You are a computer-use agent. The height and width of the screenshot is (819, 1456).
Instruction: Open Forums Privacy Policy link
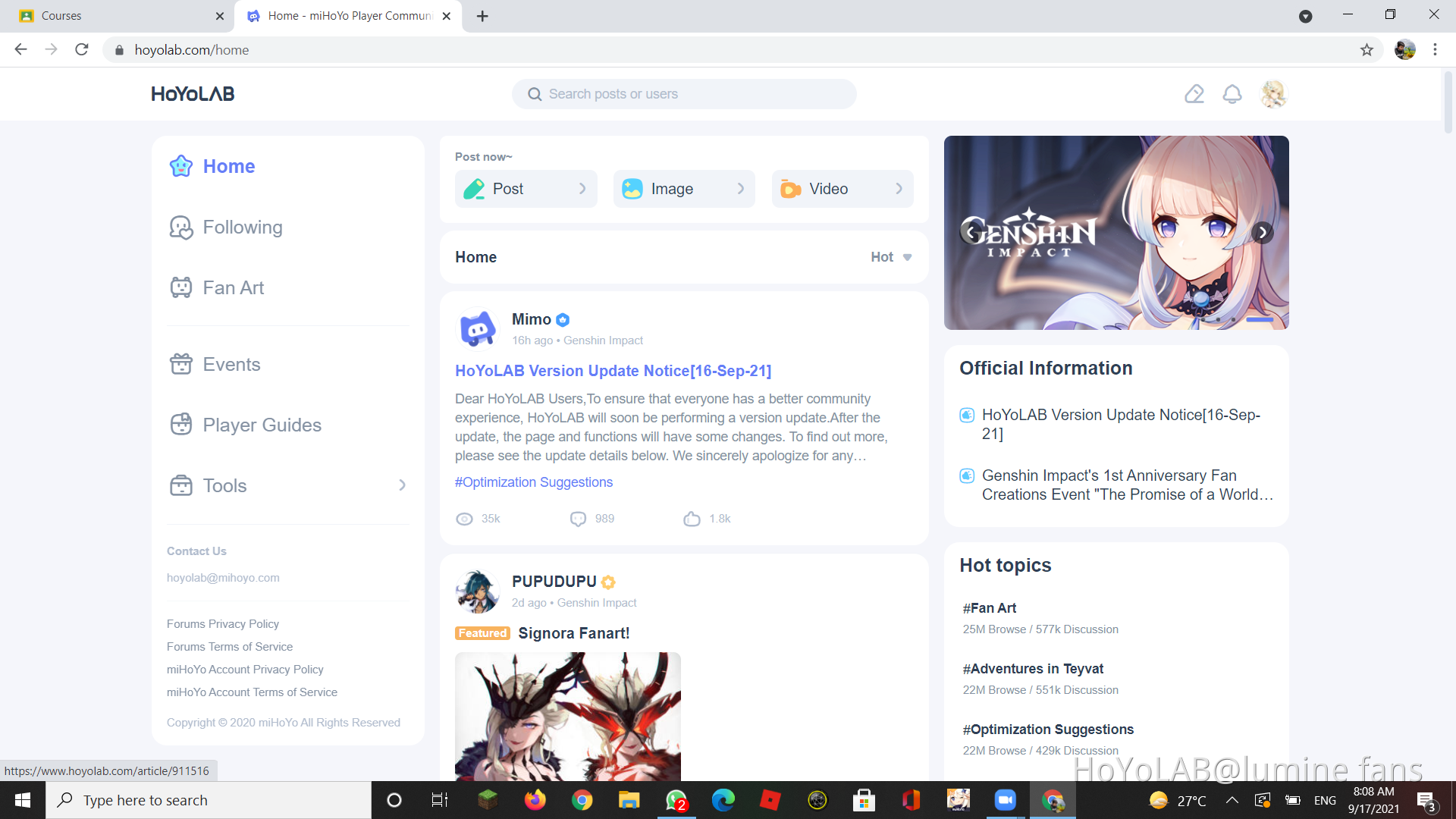[223, 623]
